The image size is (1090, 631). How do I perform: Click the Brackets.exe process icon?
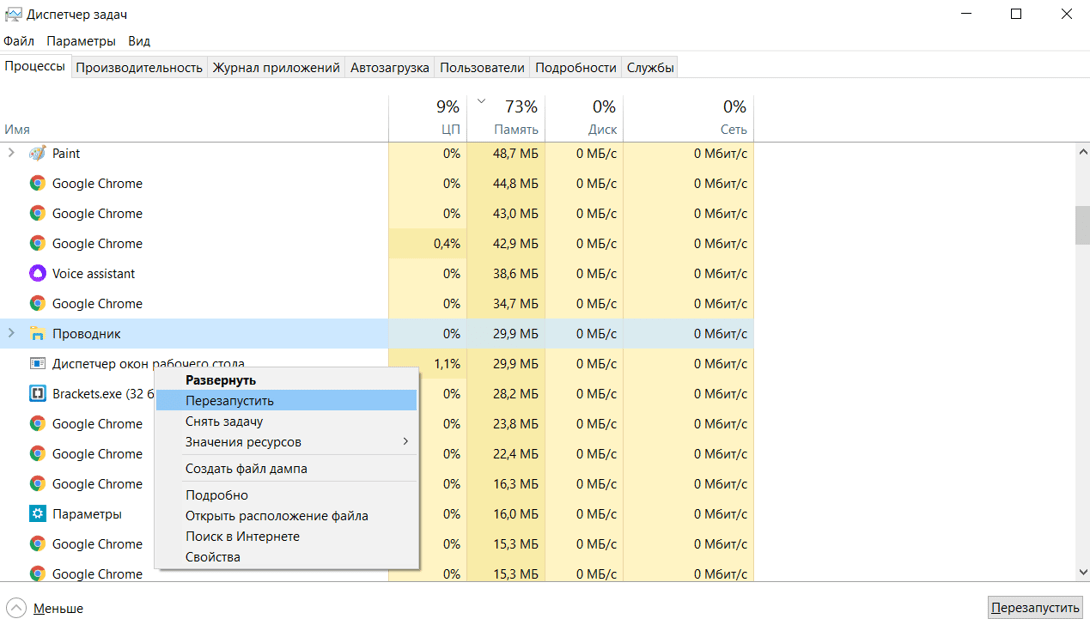[x=37, y=393]
